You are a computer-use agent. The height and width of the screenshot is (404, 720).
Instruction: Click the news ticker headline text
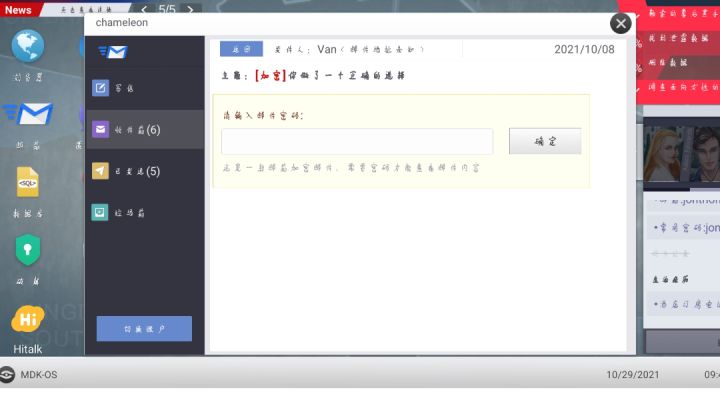(x=86, y=10)
